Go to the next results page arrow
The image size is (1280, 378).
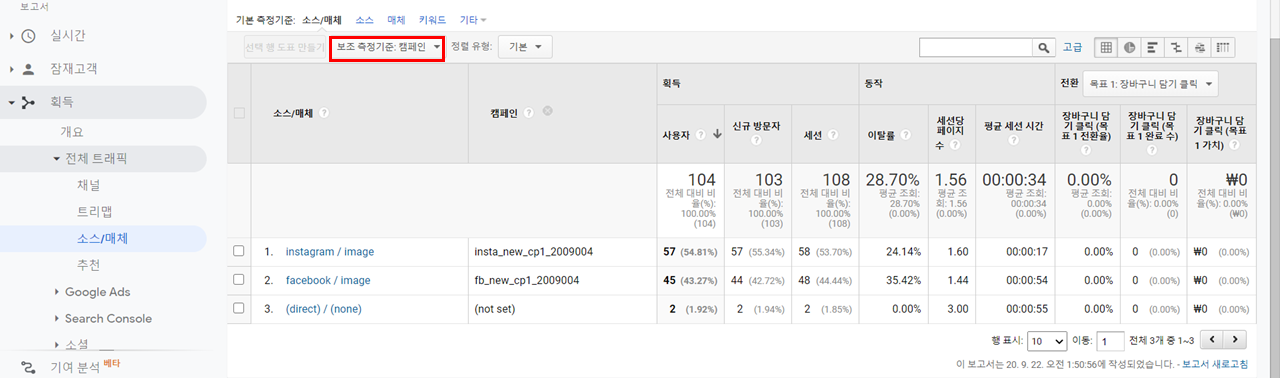(x=1236, y=340)
